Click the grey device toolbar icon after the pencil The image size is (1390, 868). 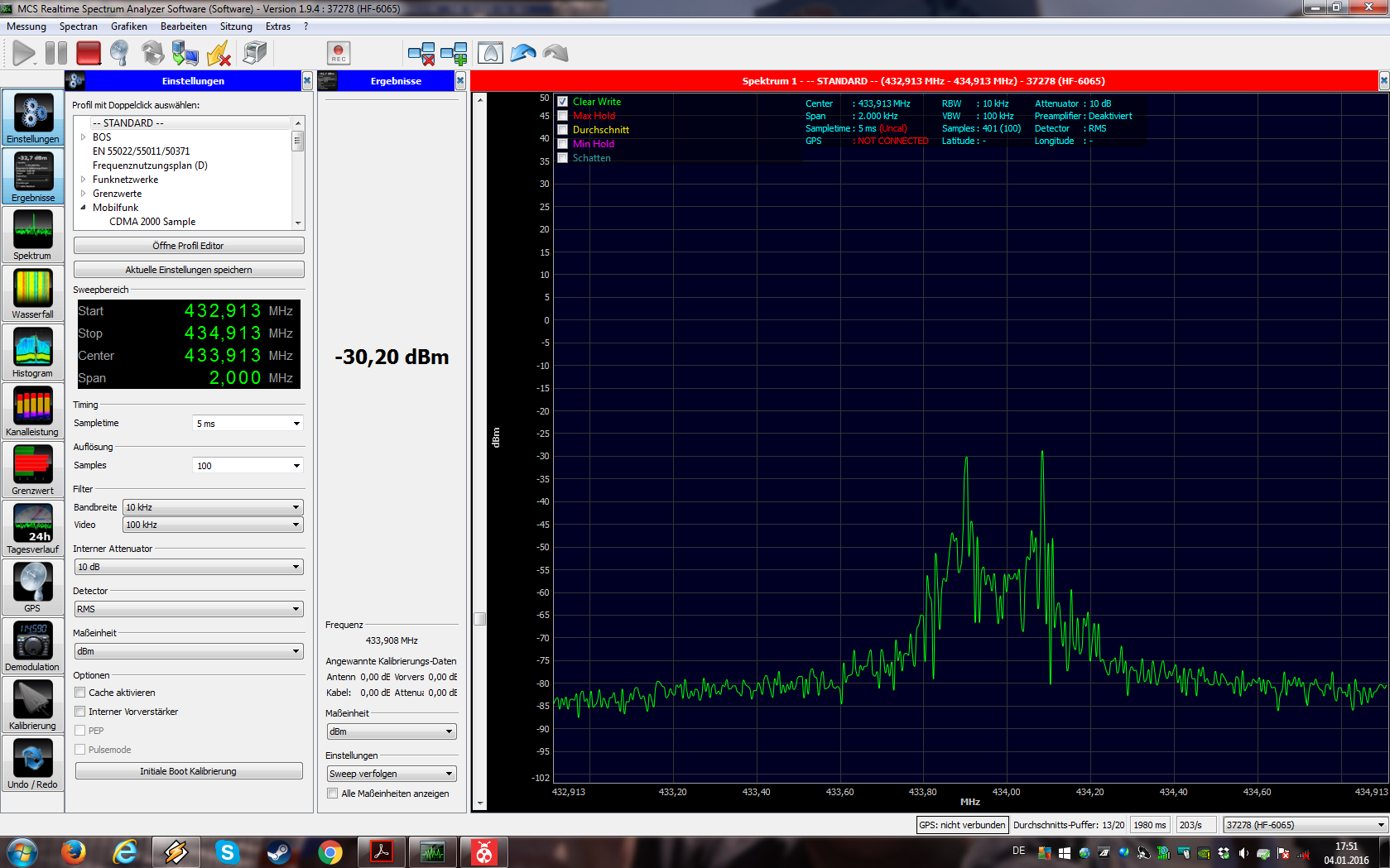click(254, 54)
